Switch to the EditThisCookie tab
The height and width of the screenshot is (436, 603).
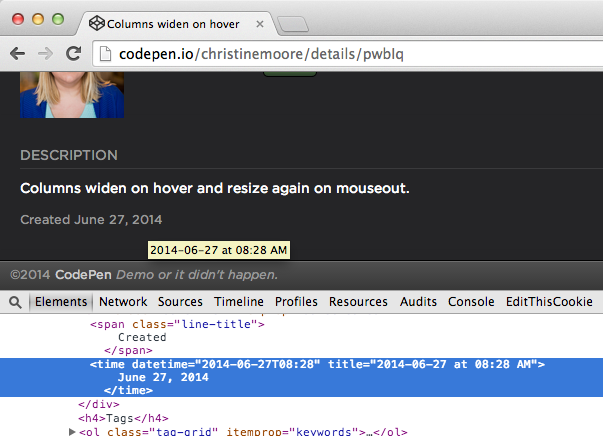pos(549,301)
